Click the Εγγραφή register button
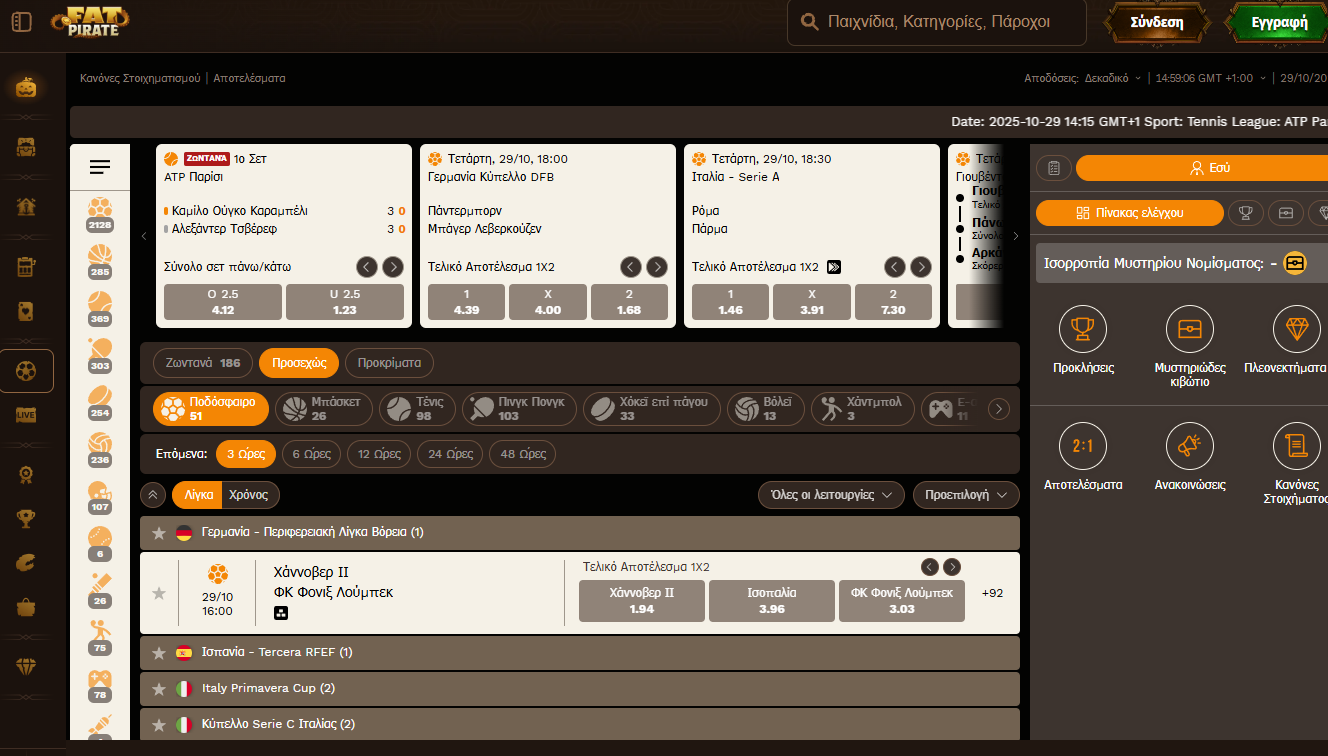This screenshot has height=756, width=1328. [x=1278, y=23]
